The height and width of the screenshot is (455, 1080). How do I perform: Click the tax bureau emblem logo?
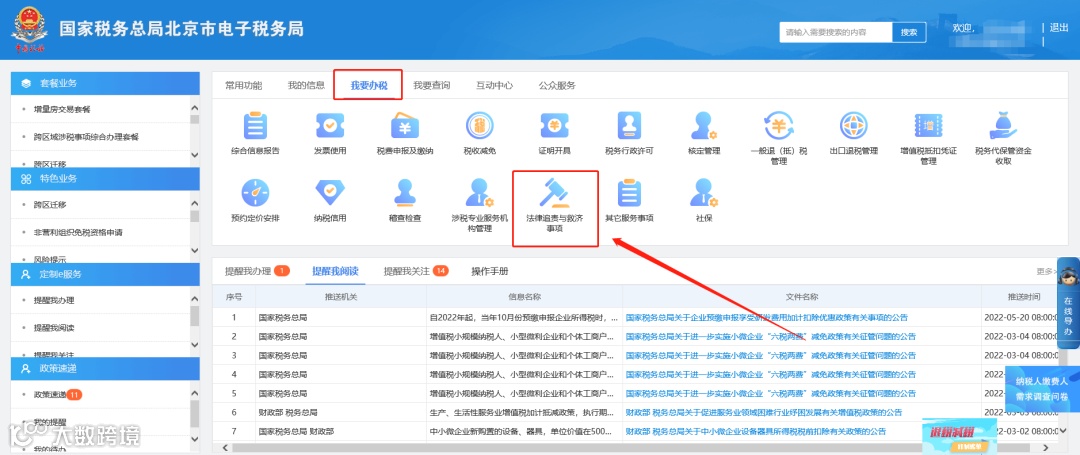coord(28,29)
